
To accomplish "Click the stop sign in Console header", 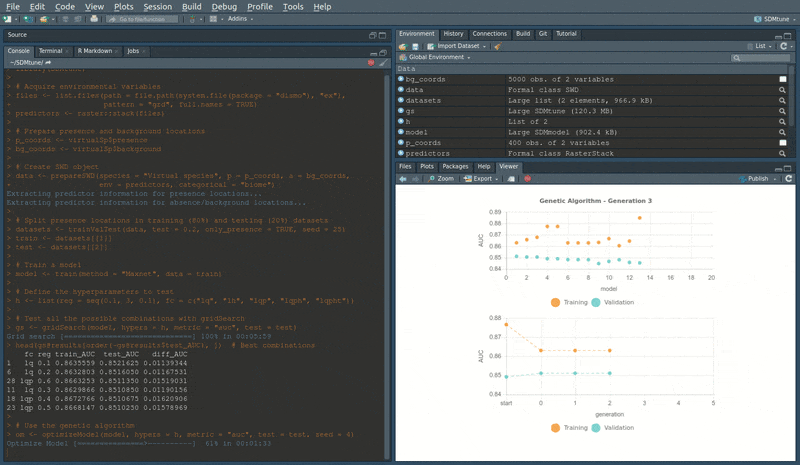I will pos(370,63).
